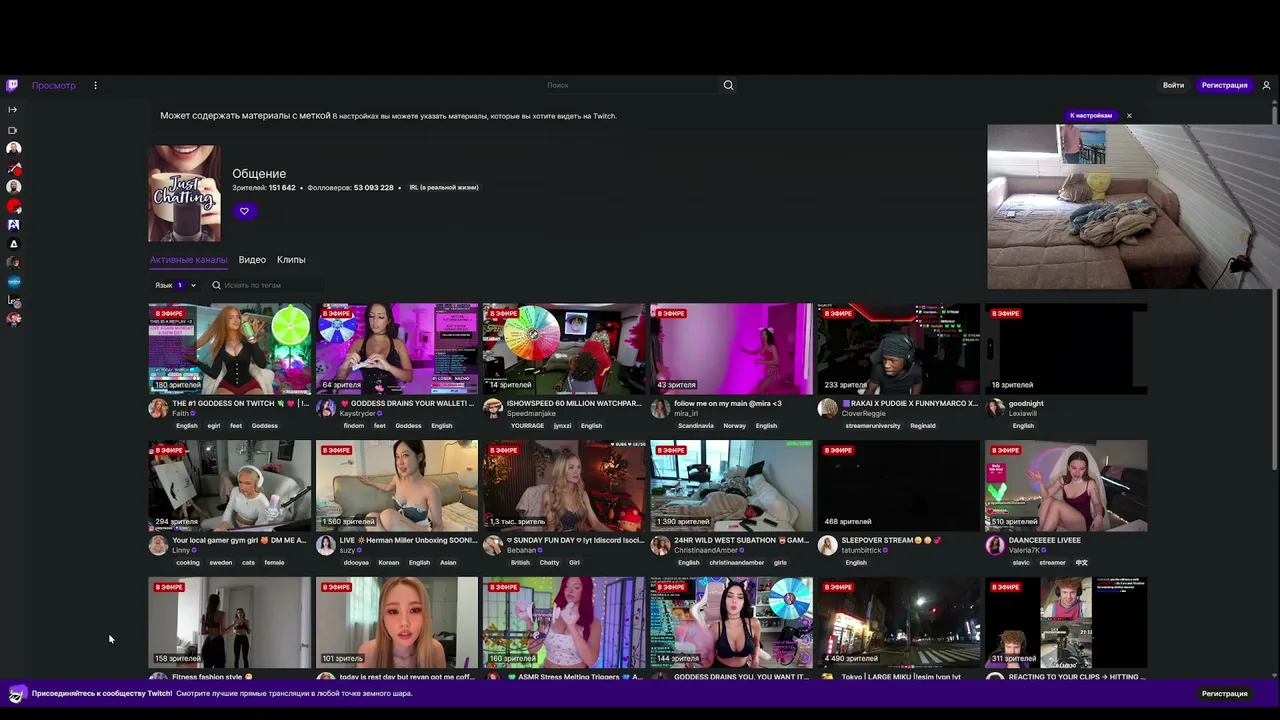Expand the Язык language filter dropdown

coord(175,285)
